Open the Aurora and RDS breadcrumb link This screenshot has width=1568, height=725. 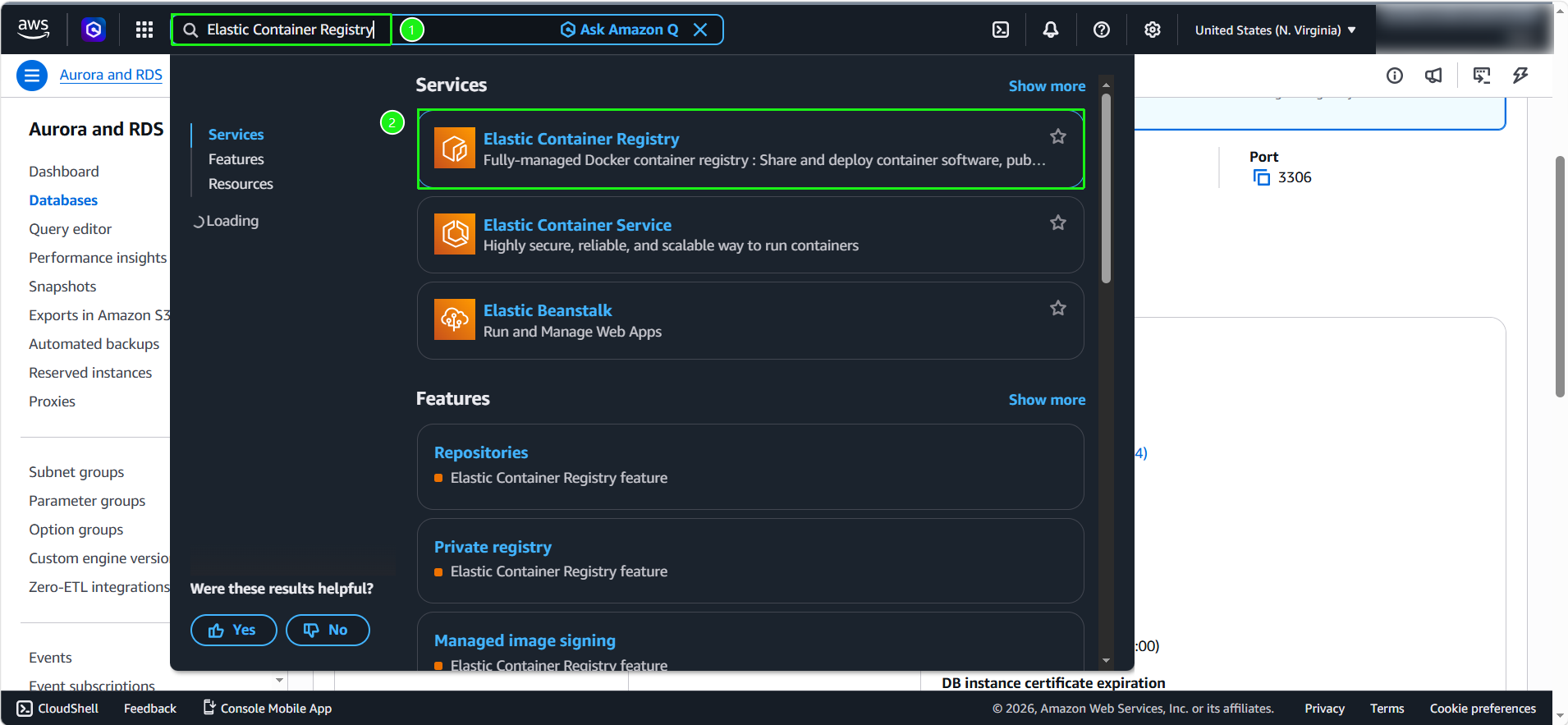pyautogui.click(x=111, y=75)
